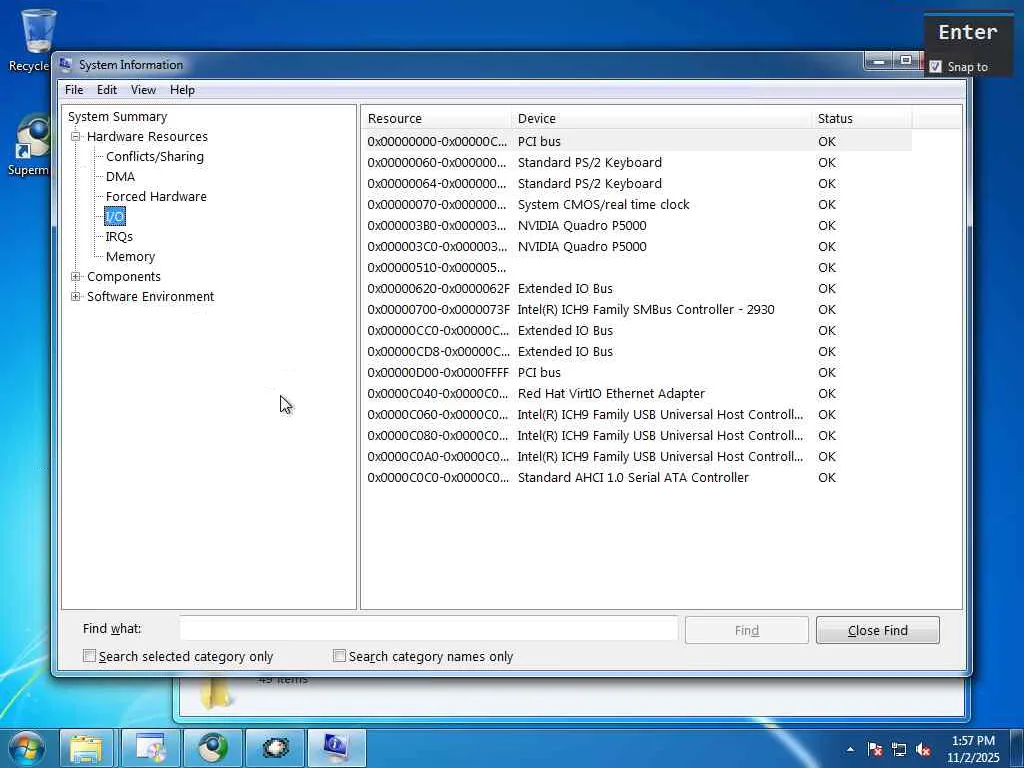Minimize the System Information window

point(880,61)
